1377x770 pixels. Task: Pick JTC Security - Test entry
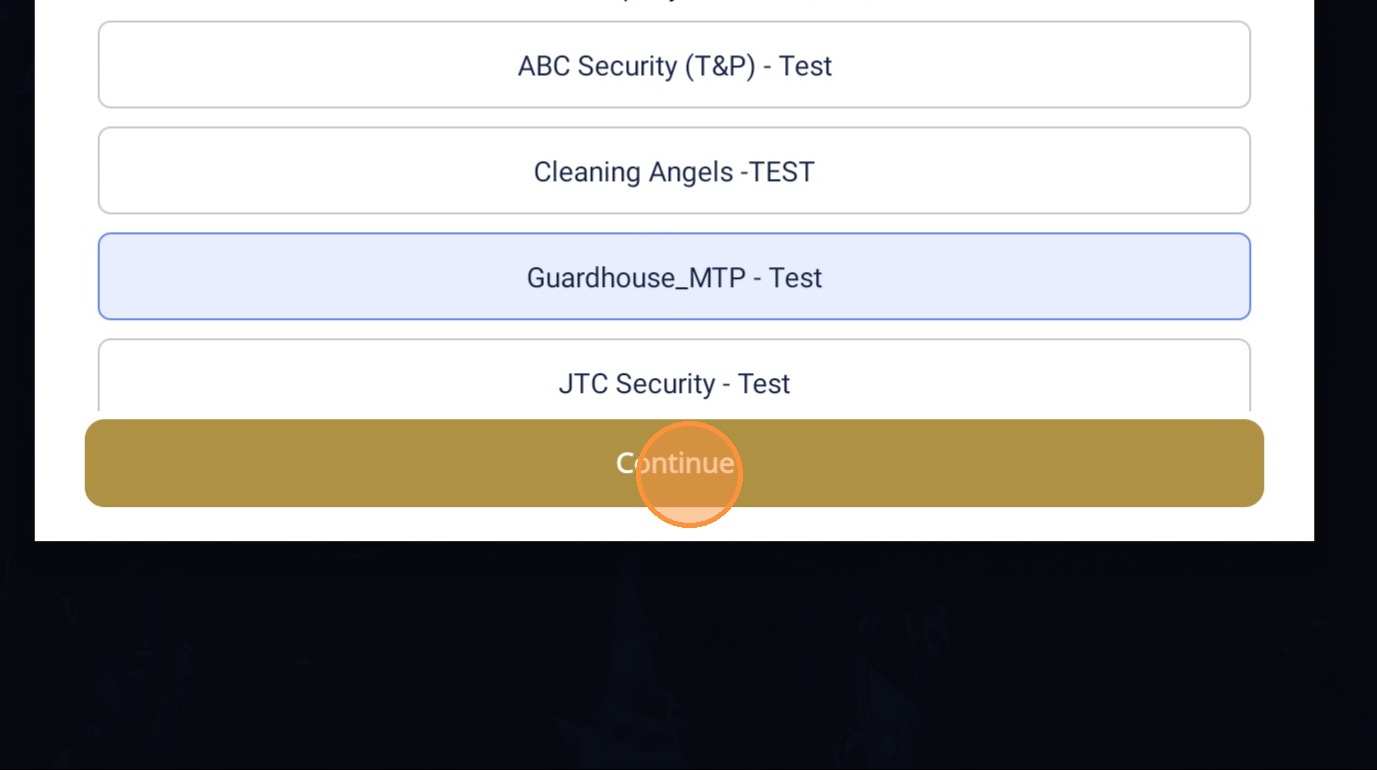(x=674, y=382)
